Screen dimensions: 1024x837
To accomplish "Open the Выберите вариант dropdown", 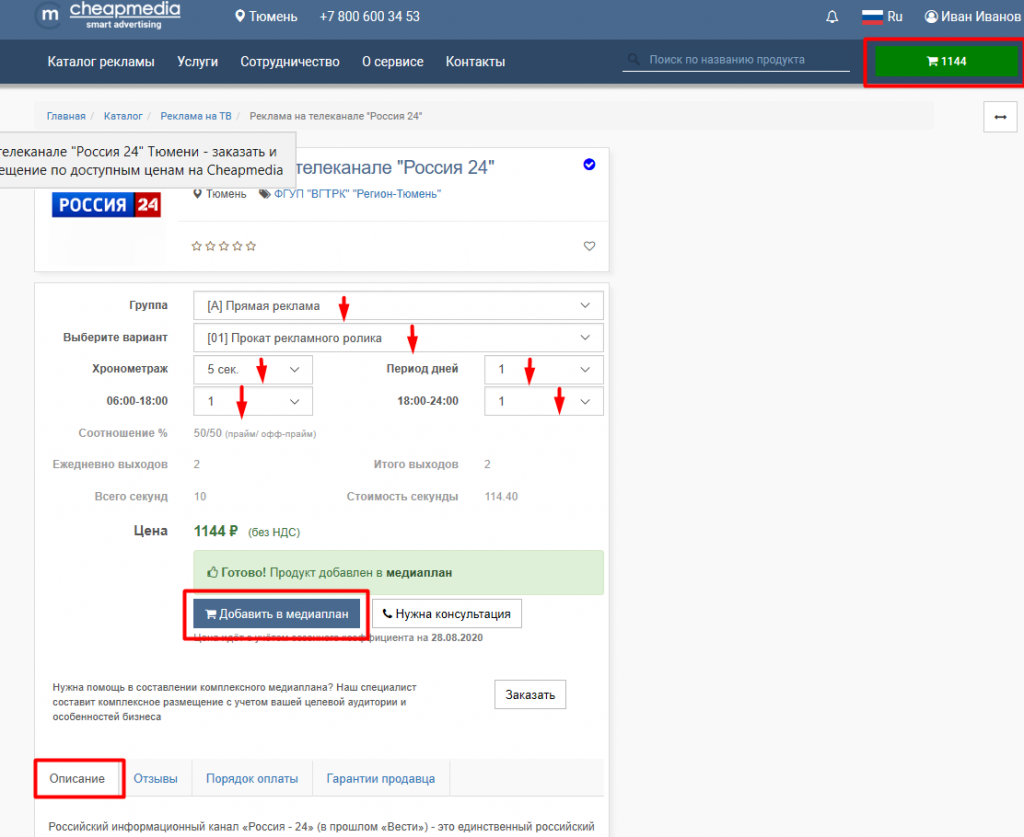I will click(398, 338).
